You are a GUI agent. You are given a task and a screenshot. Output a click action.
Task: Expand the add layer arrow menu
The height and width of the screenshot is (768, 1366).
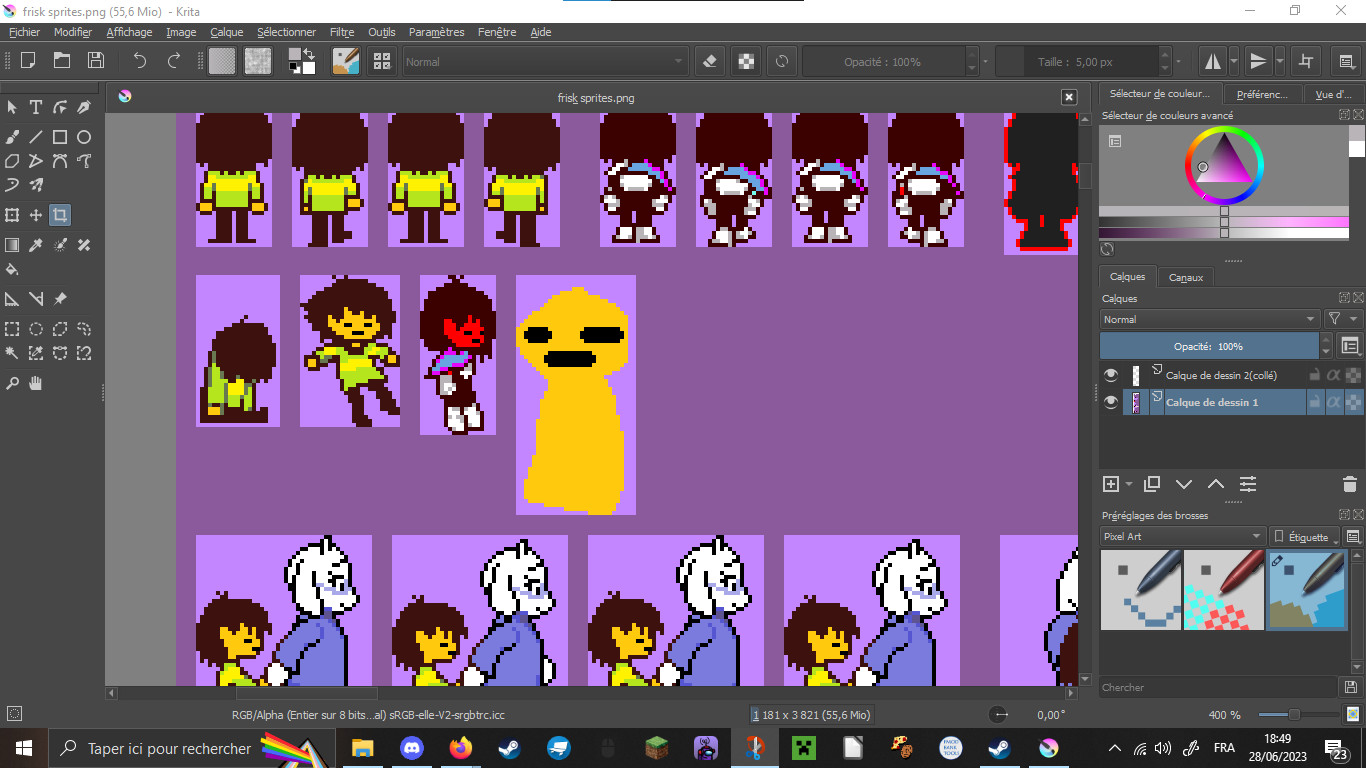click(1129, 484)
